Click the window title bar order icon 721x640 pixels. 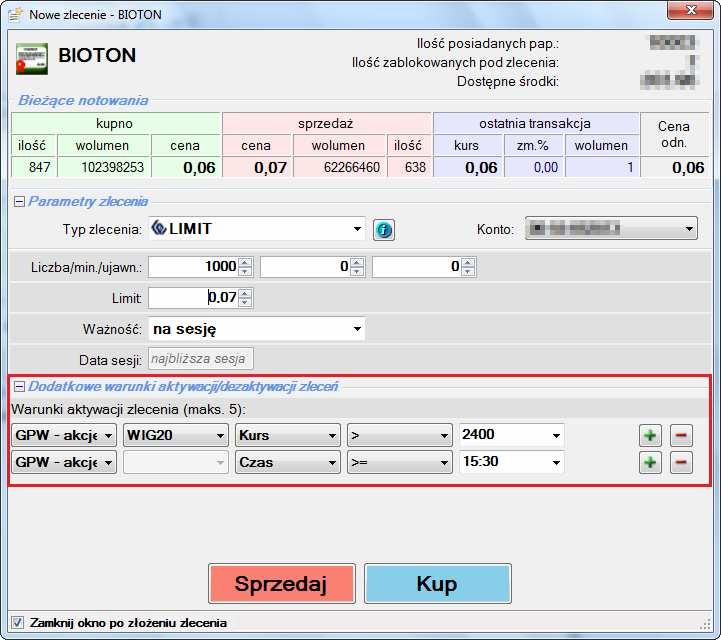pyautogui.click(x=16, y=15)
